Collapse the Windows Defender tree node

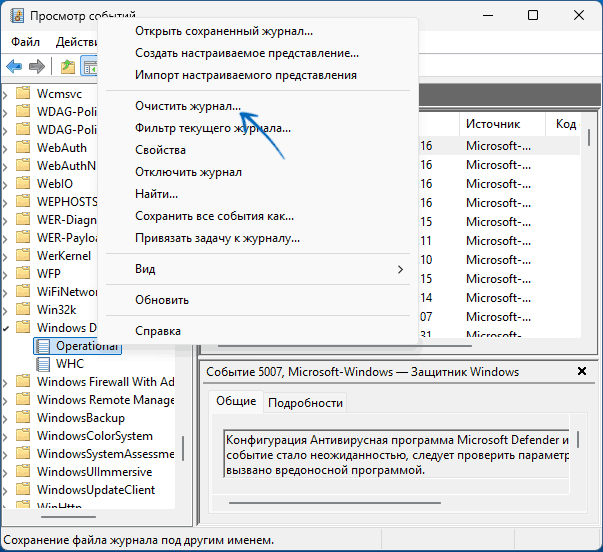5,329
